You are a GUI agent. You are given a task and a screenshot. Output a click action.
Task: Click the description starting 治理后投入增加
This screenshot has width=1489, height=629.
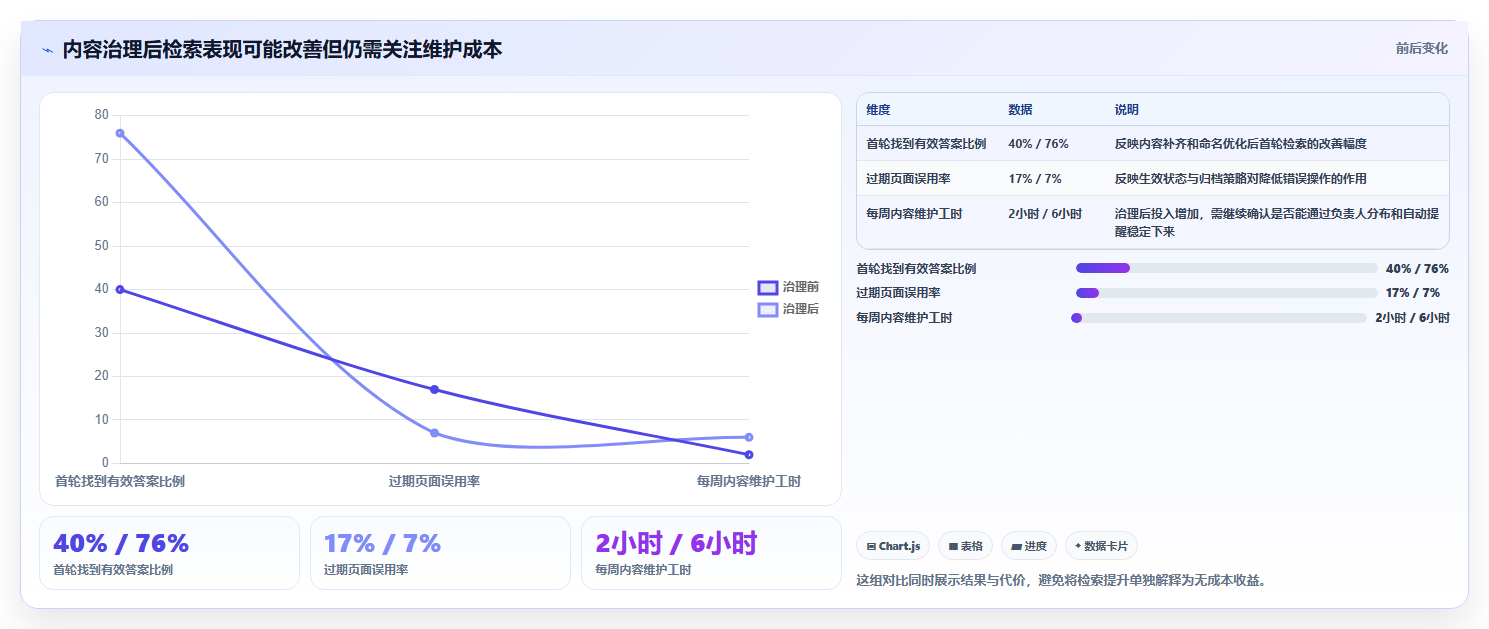tap(1277, 222)
